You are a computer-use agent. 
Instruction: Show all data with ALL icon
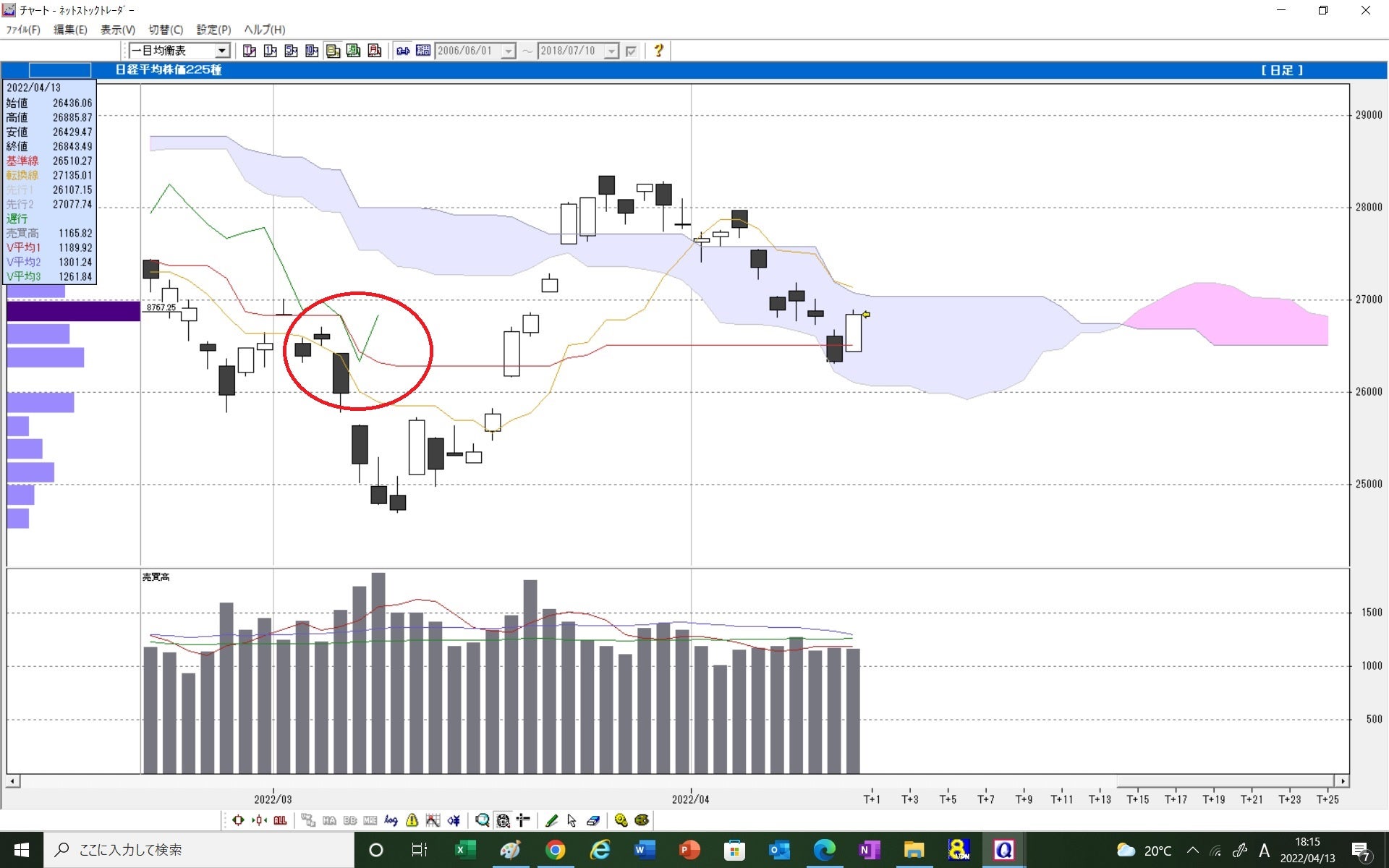(x=280, y=820)
